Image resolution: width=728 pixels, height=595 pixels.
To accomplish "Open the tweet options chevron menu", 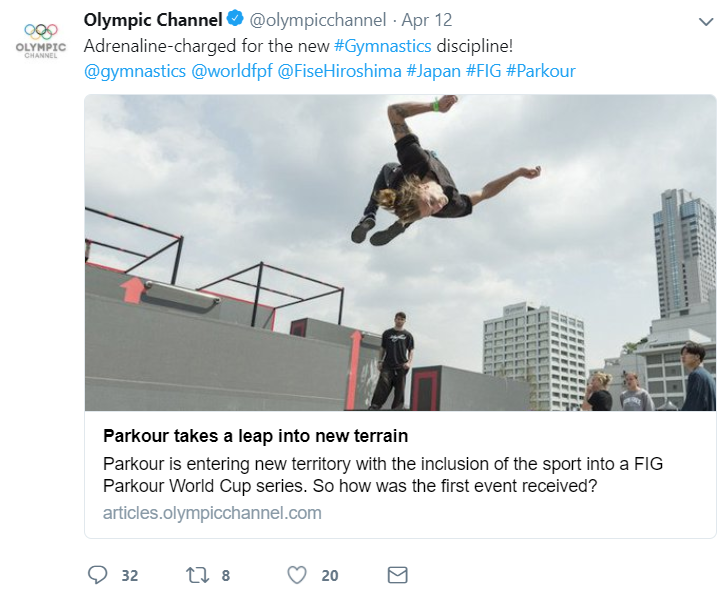I will click(704, 21).
